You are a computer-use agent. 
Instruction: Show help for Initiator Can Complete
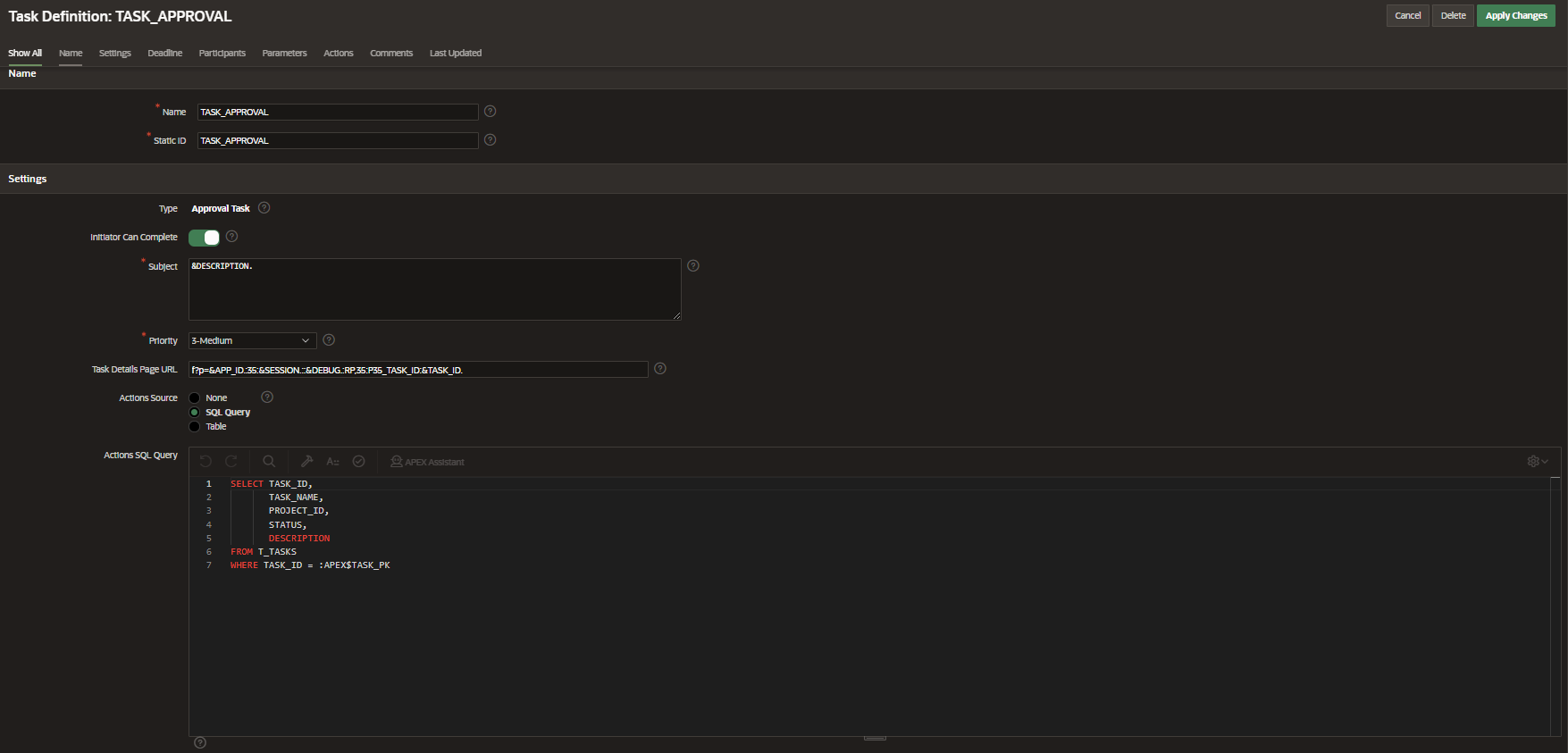232,237
